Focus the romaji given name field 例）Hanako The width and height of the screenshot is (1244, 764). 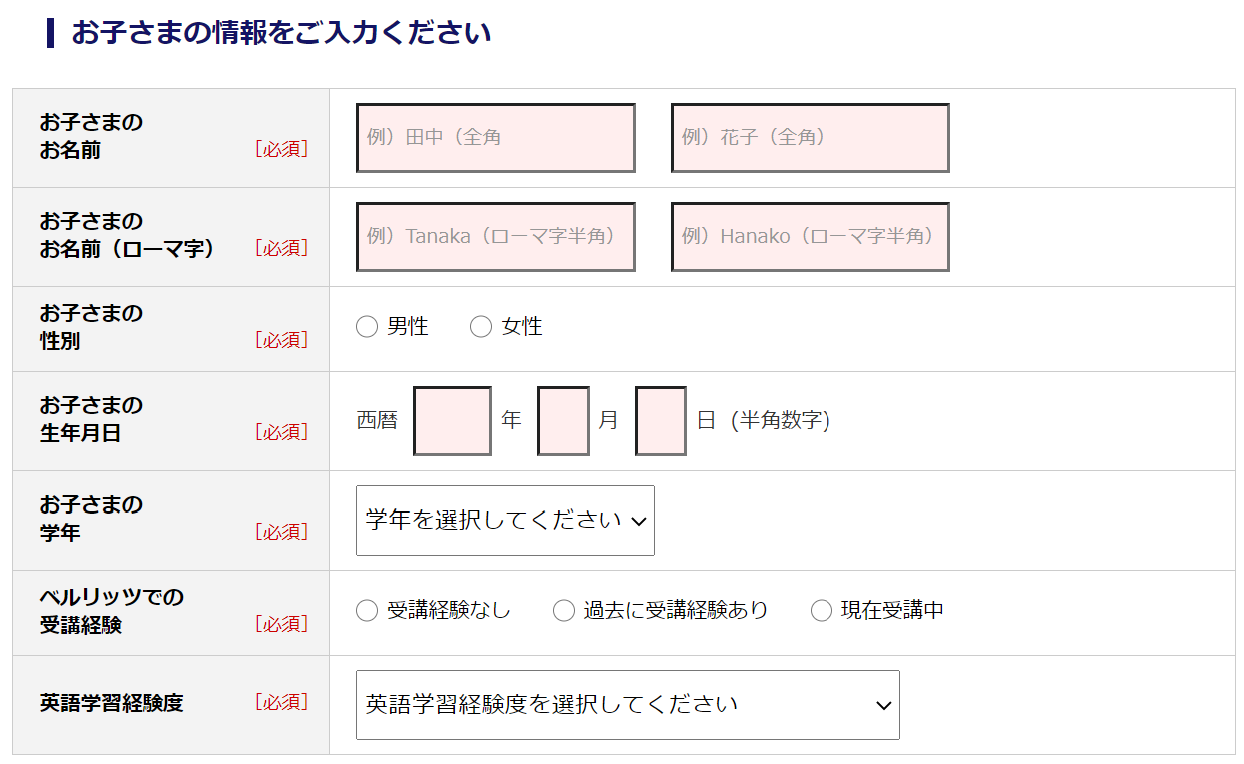click(x=810, y=237)
